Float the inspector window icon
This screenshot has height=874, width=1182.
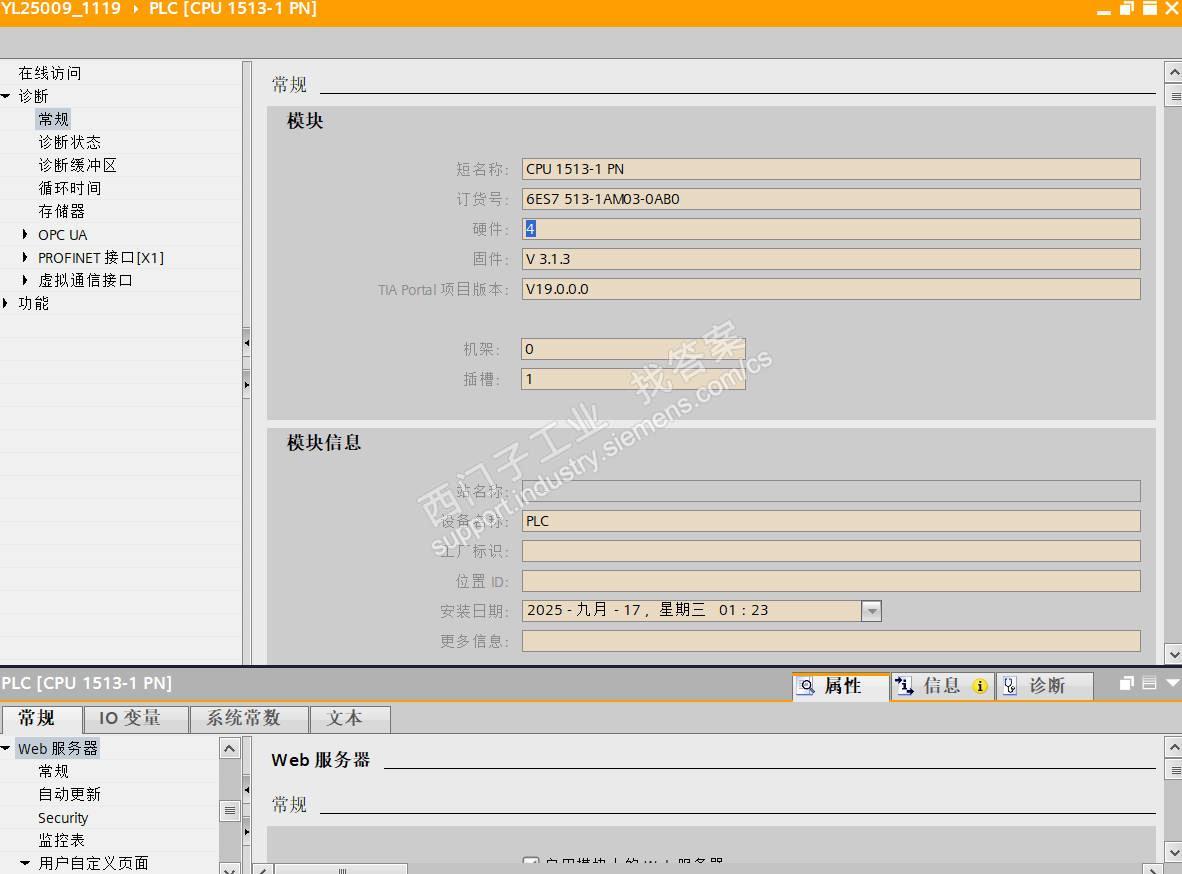(x=1126, y=683)
